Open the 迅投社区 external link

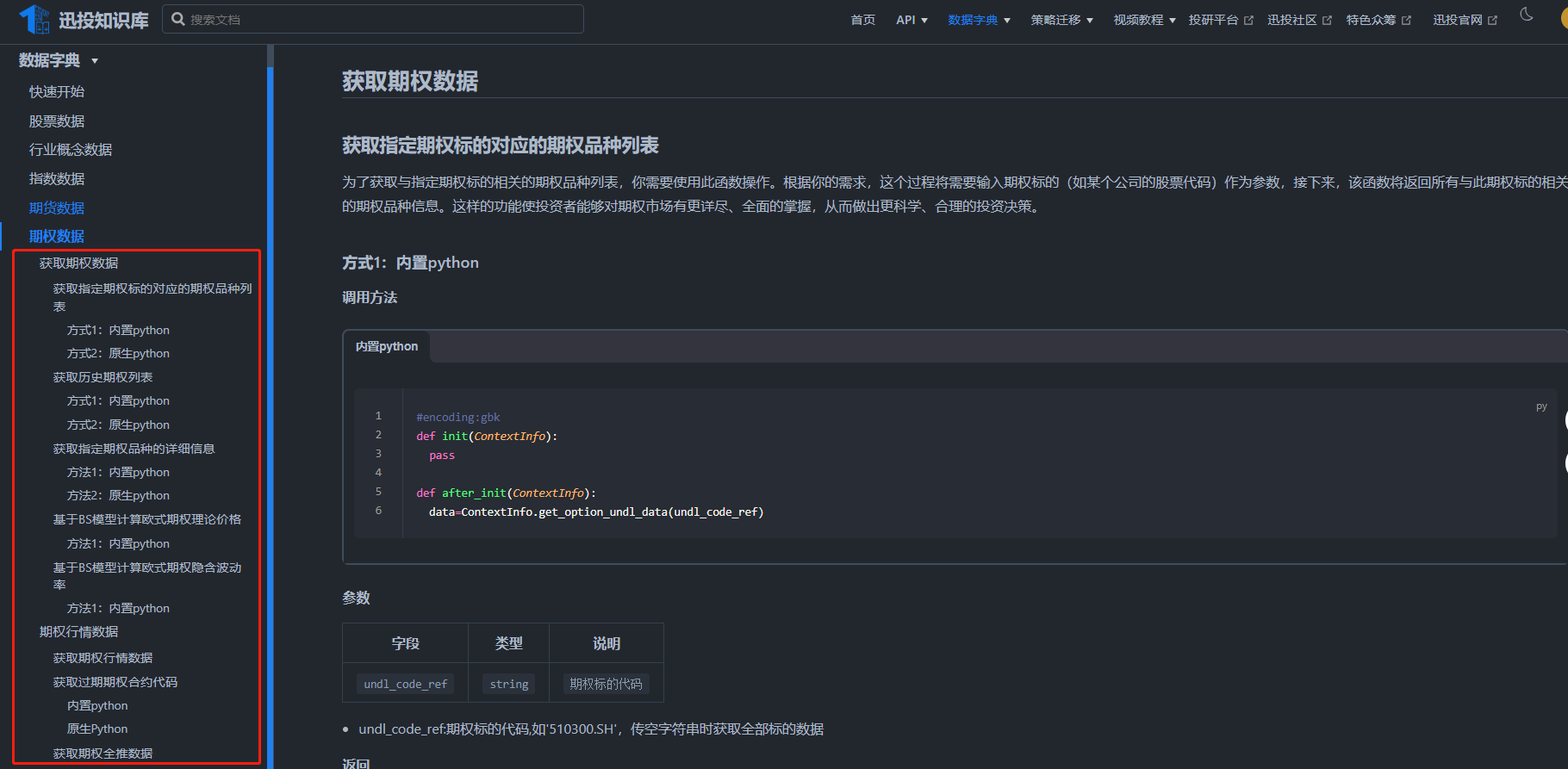click(1299, 20)
